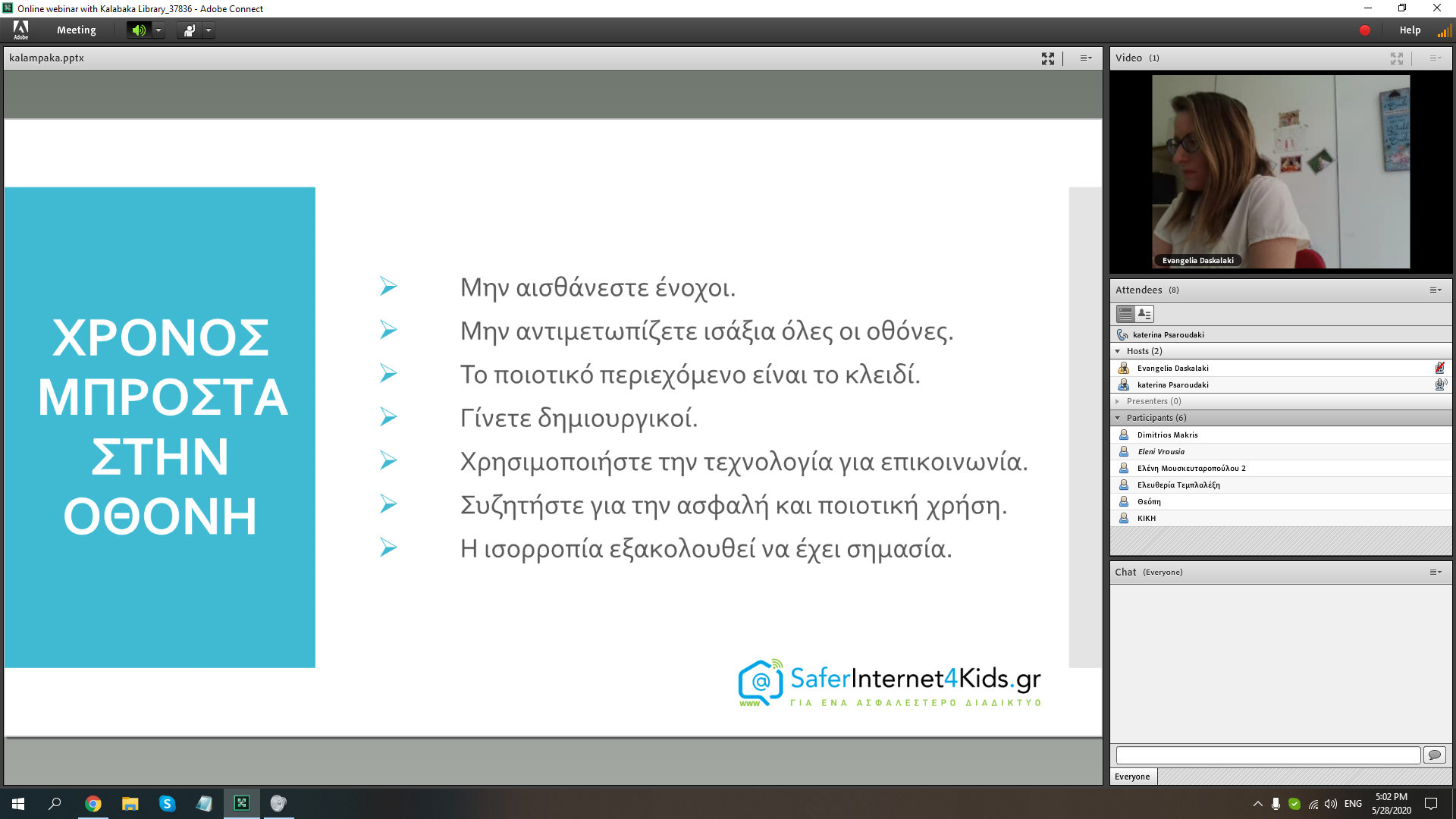1456x819 pixels.
Task: Click the Adobe logo icon
Action: [20, 30]
